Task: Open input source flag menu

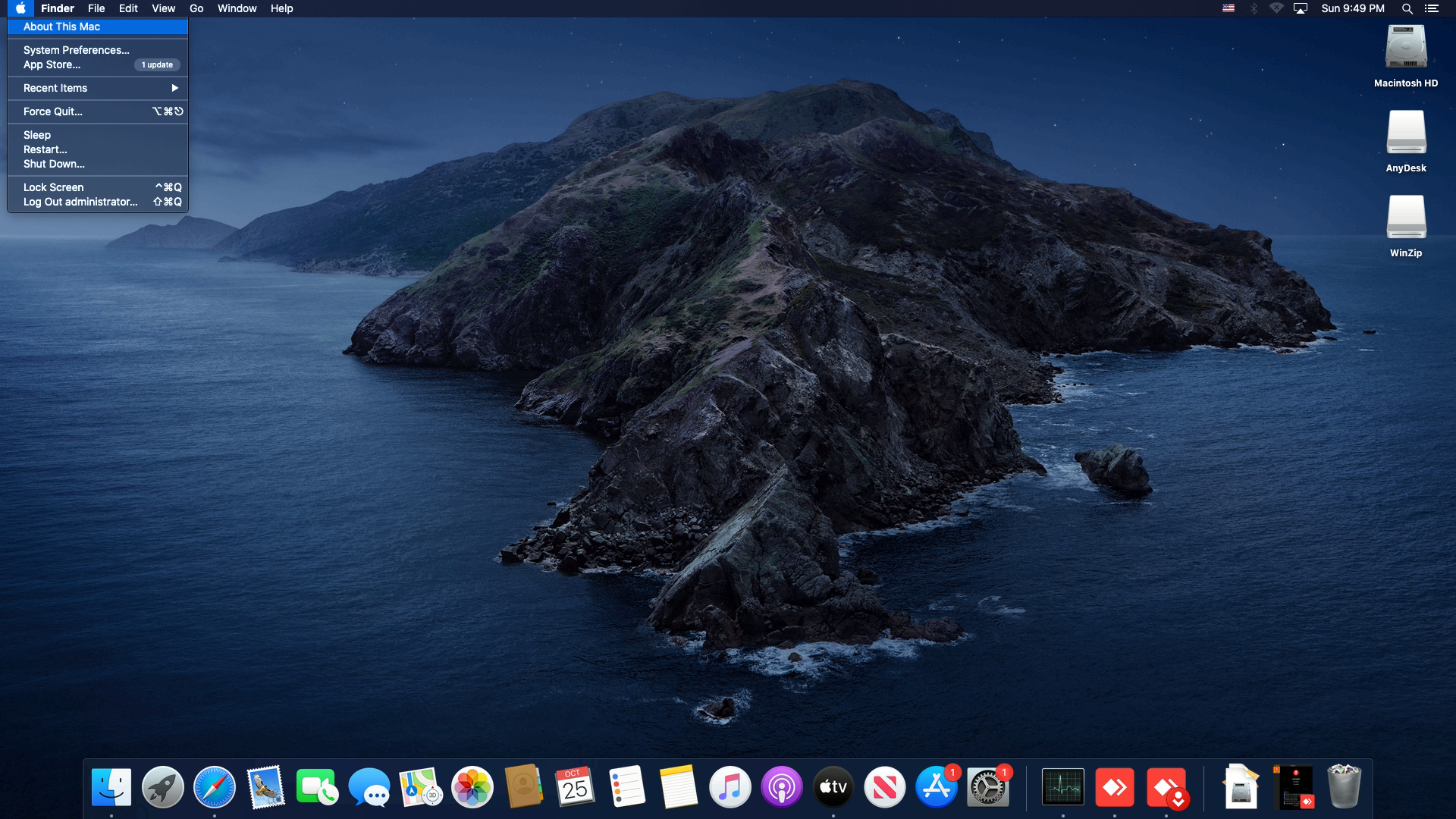Action: (1228, 8)
